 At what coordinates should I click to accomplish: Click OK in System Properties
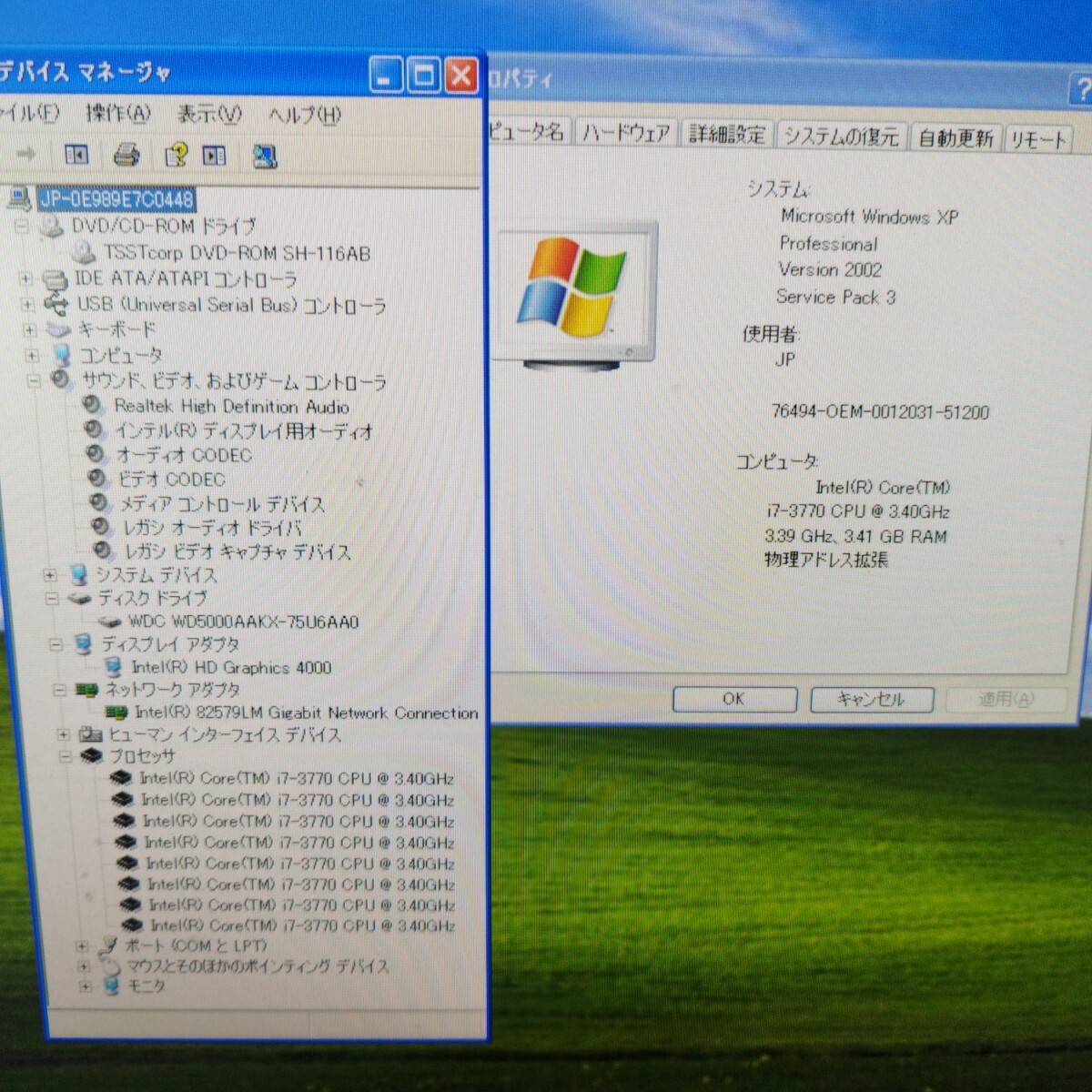click(733, 699)
